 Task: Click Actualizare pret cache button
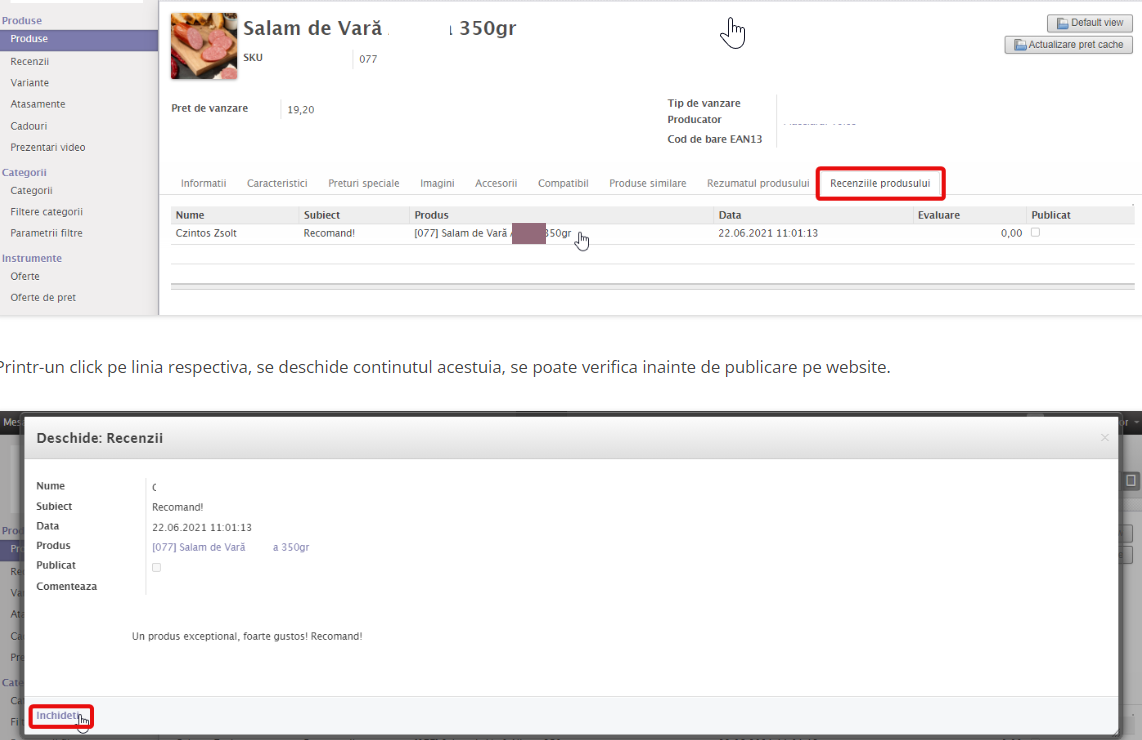1068,45
